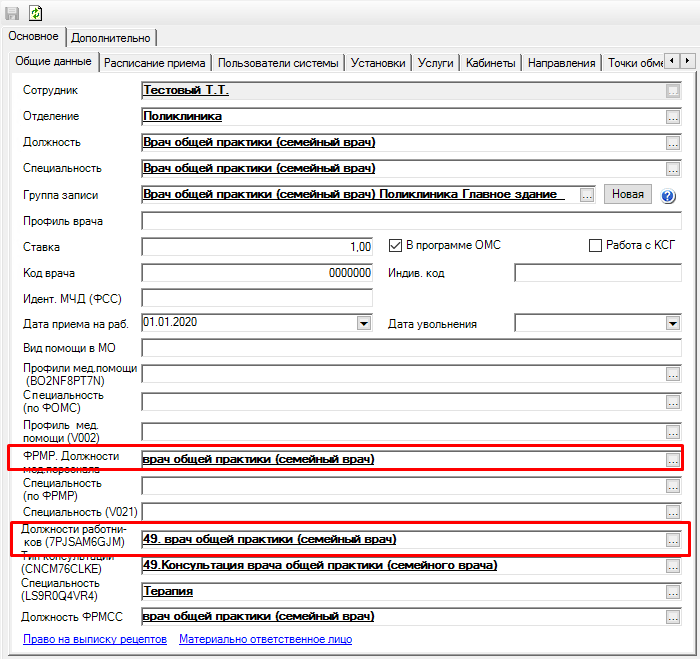Open lookup for Тип консультации (CNCM76CLKE)
The width and height of the screenshot is (700, 659).
(673, 566)
